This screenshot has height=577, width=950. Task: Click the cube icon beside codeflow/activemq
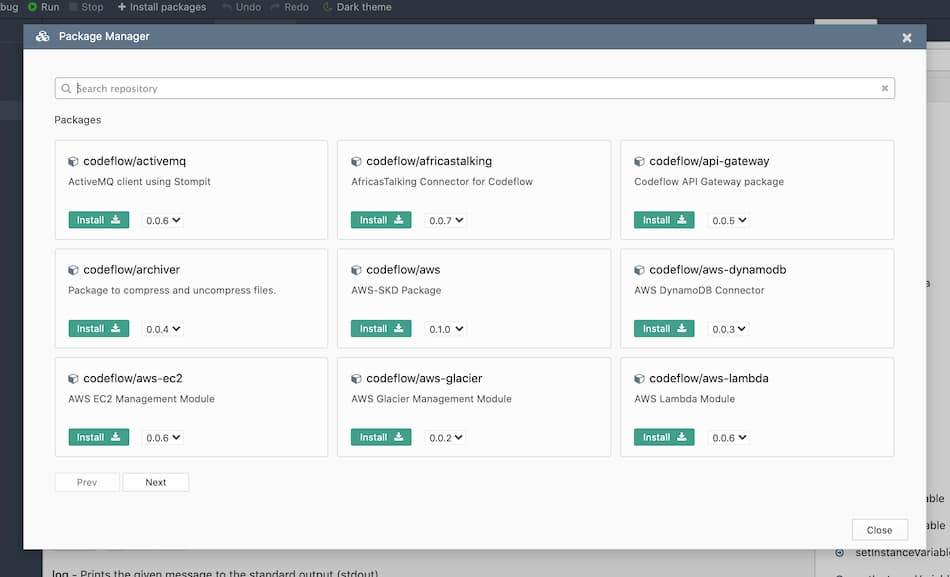coord(73,161)
